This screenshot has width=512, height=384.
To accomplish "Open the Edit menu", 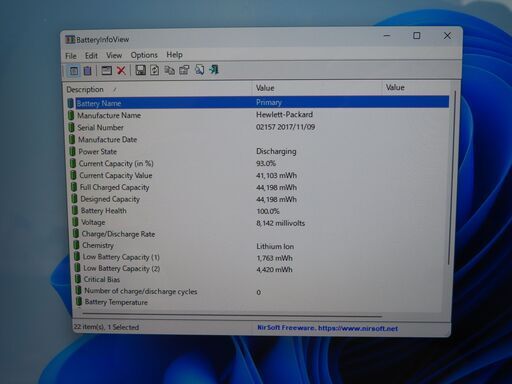I will pos(91,55).
